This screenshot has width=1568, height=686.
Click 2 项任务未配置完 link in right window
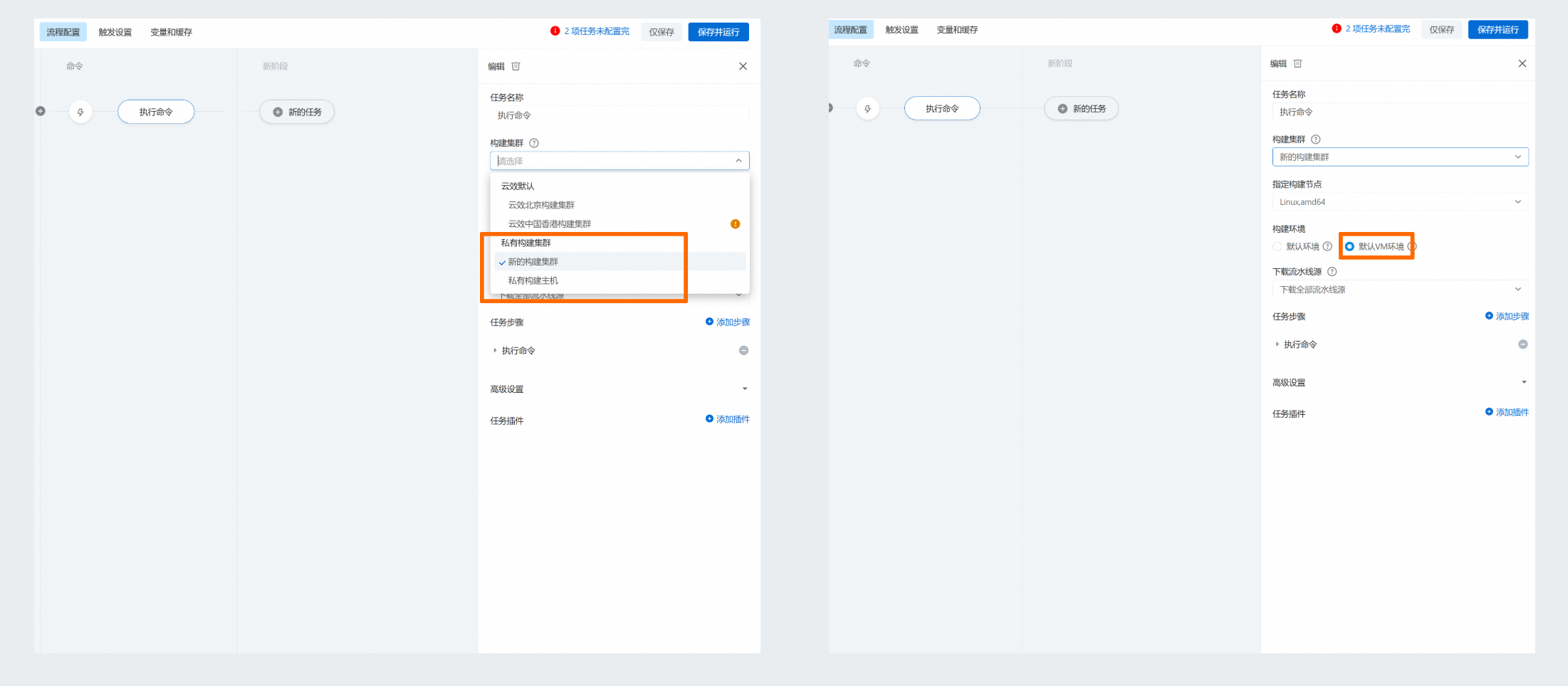1378,29
